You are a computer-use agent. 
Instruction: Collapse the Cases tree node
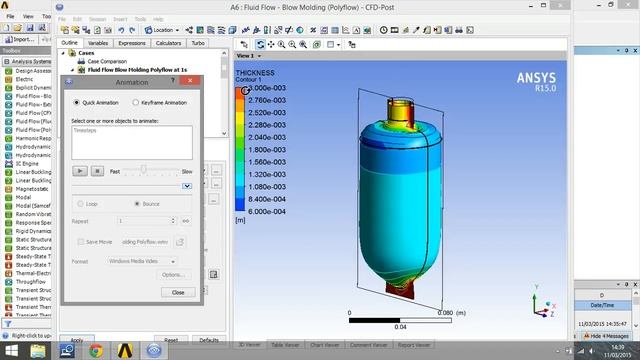click(63, 53)
